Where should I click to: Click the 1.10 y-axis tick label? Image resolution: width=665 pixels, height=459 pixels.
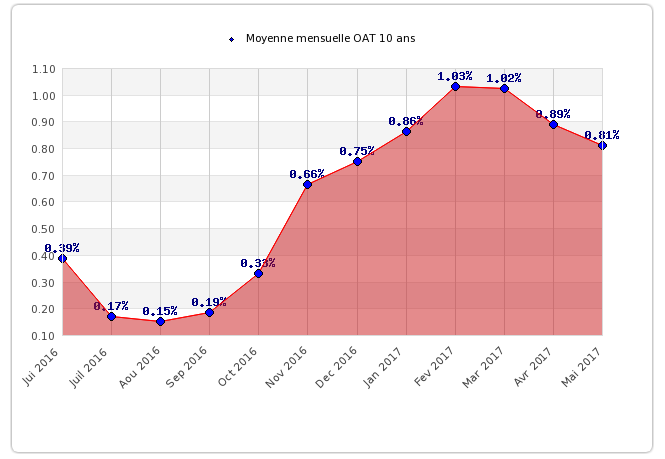[x=43, y=69]
